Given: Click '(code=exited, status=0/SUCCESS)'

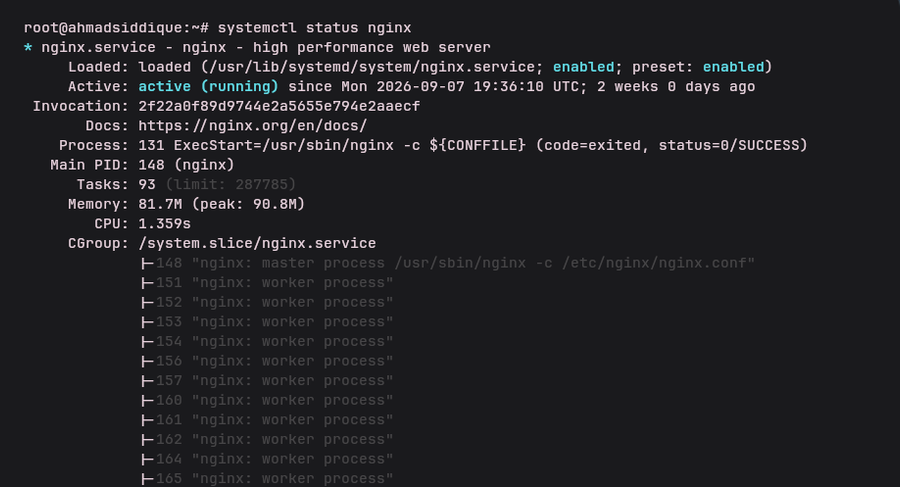Looking at the screenshot, I should (672, 145).
